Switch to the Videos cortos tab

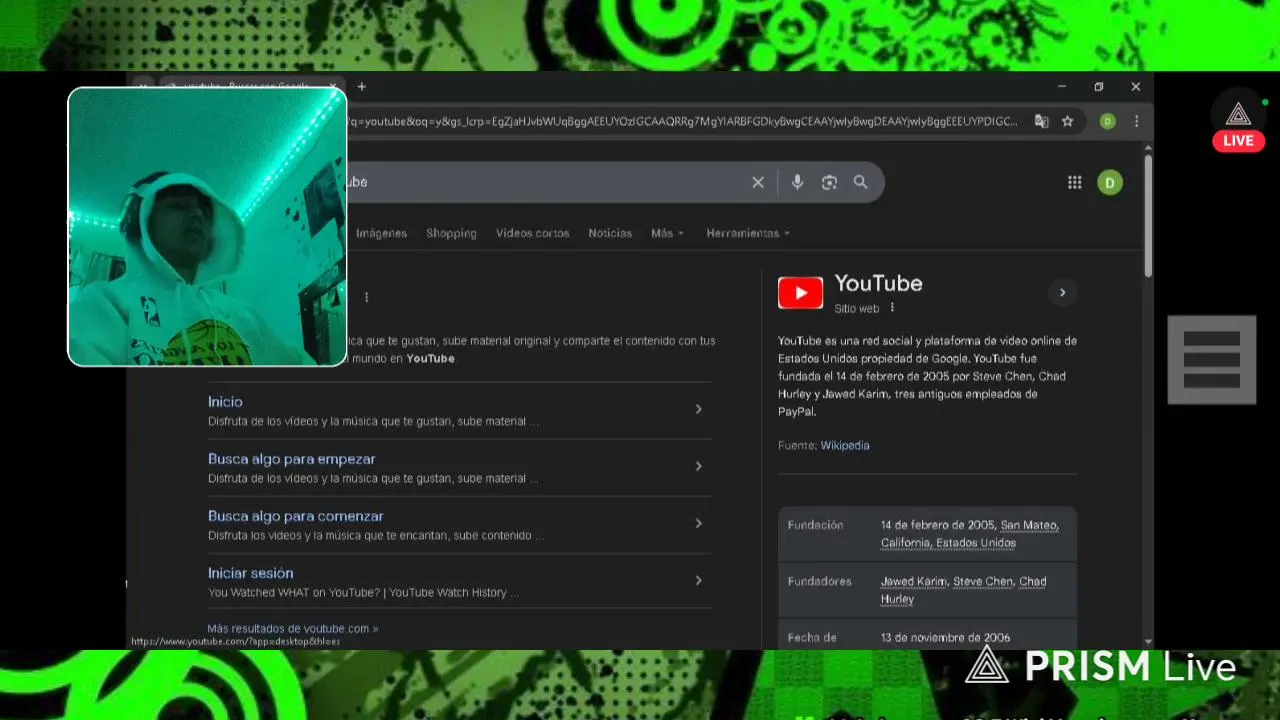(x=532, y=233)
